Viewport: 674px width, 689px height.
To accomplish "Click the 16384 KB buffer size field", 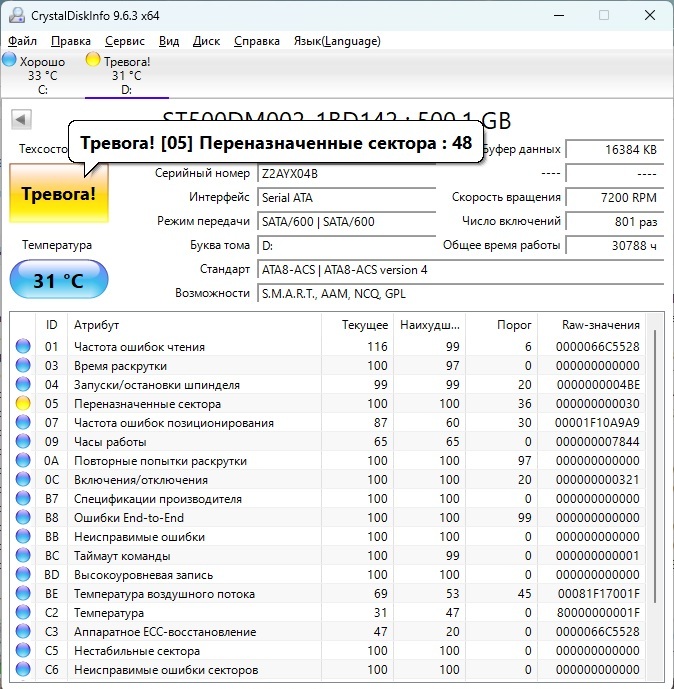I will click(615, 150).
